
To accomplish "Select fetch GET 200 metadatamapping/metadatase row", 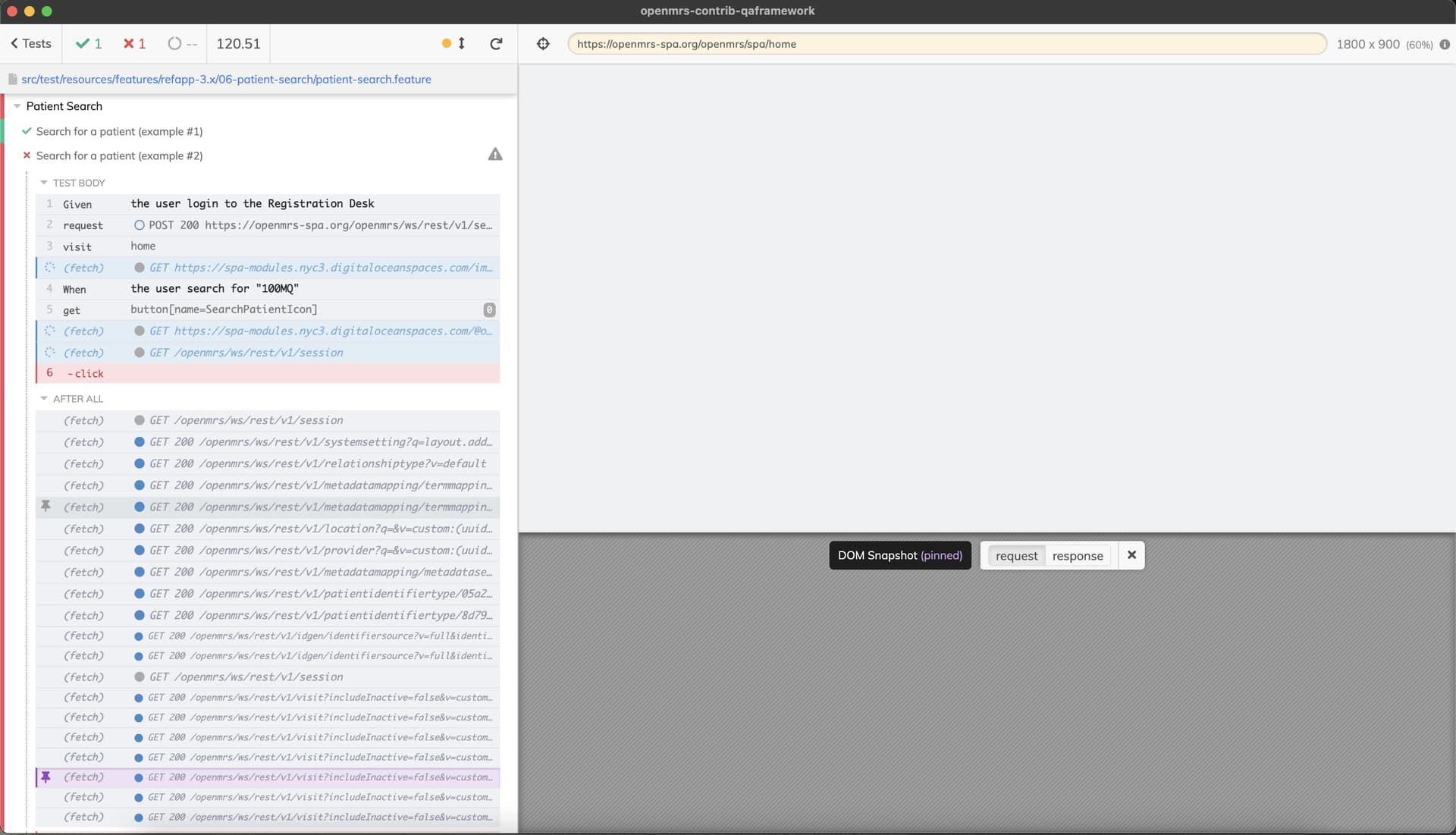I will tap(268, 572).
